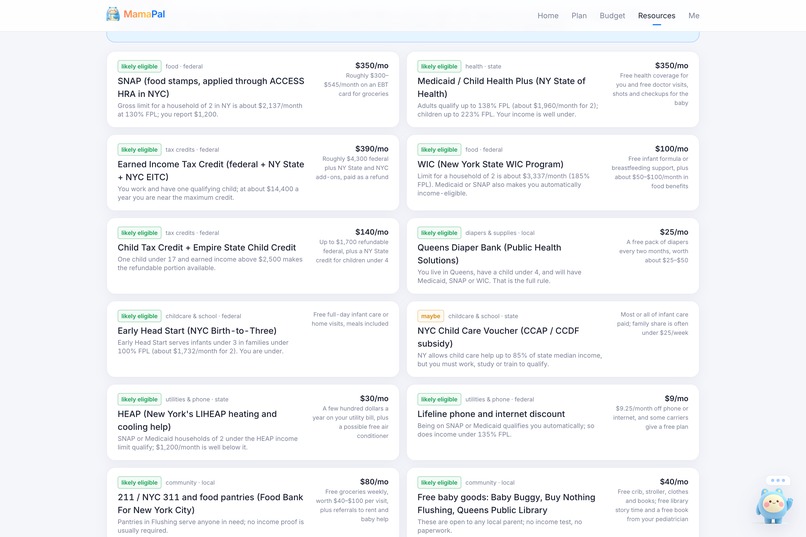The height and width of the screenshot is (537, 806).
Task: Select the Resources tab
Action: 656,15
